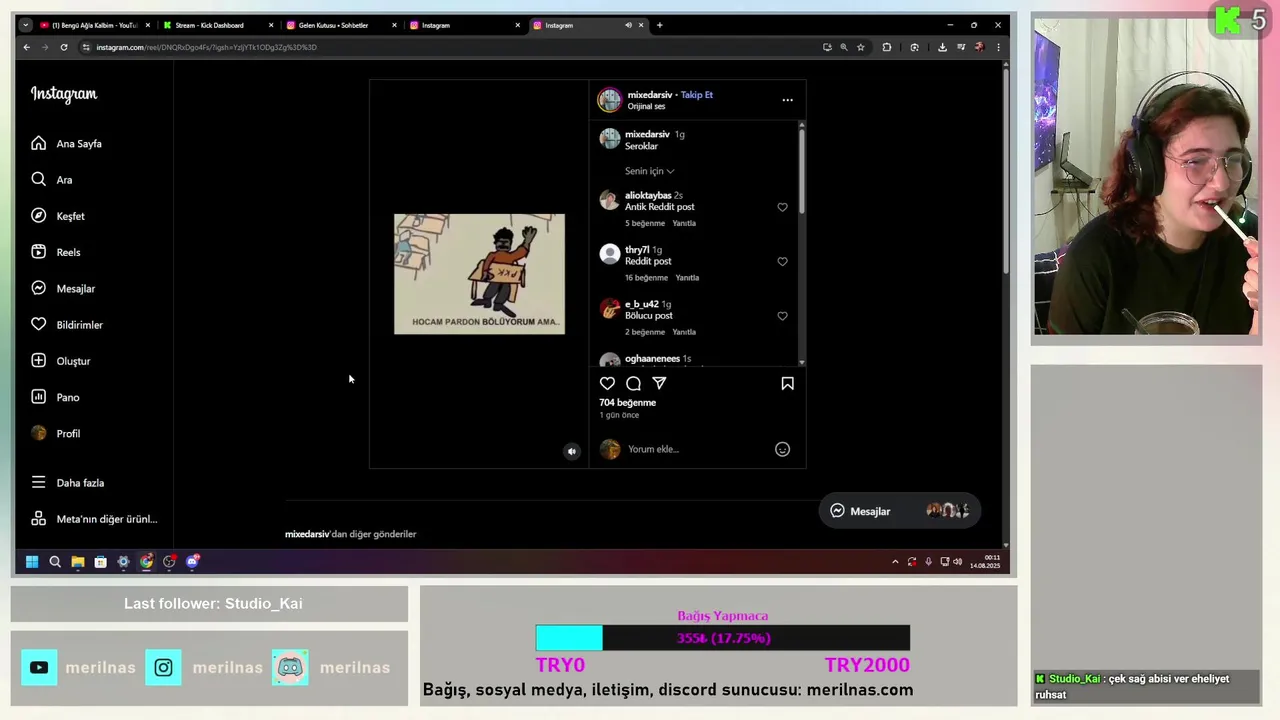Open oghaanenees user profile
The height and width of the screenshot is (720, 1280).
[652, 359]
